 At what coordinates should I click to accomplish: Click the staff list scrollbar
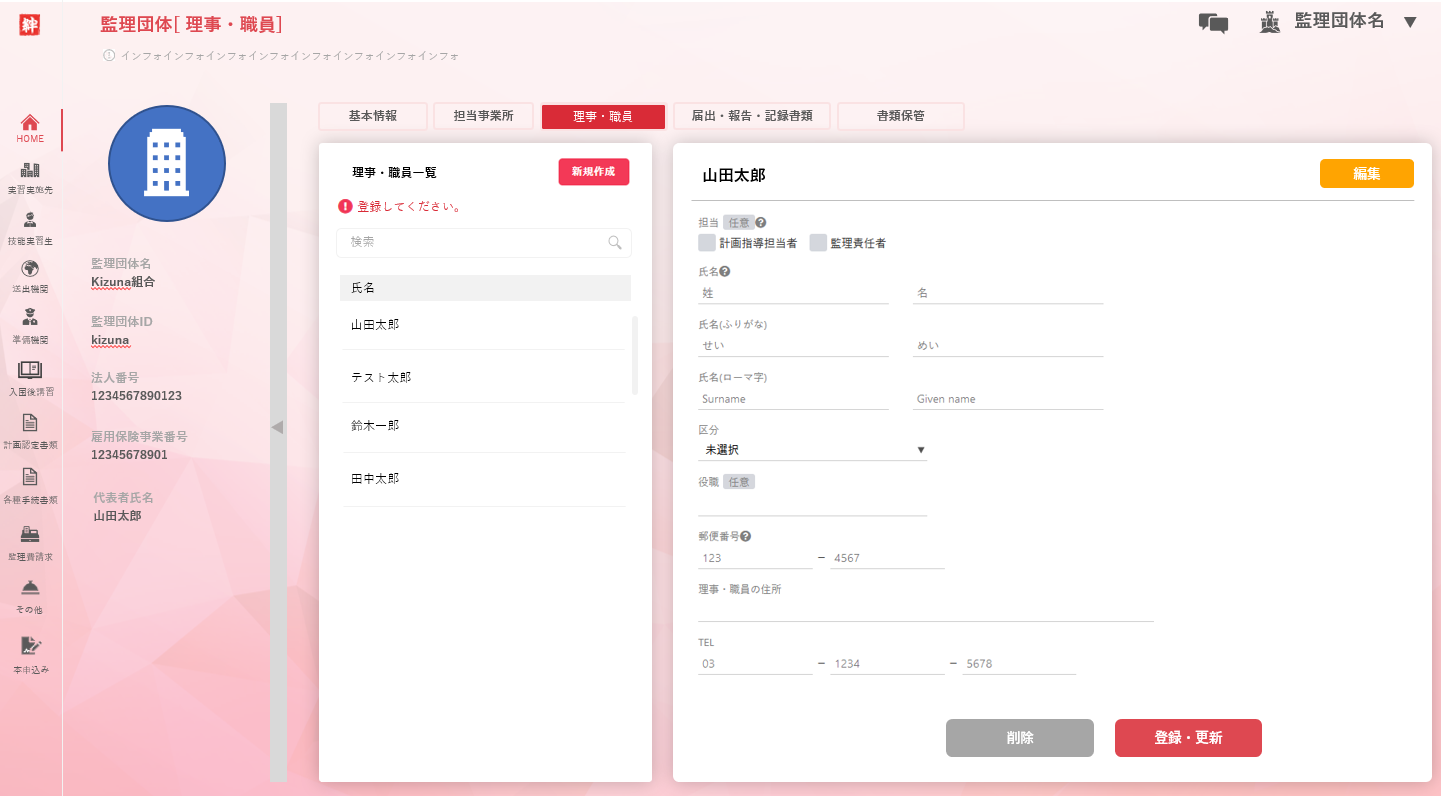tap(635, 355)
